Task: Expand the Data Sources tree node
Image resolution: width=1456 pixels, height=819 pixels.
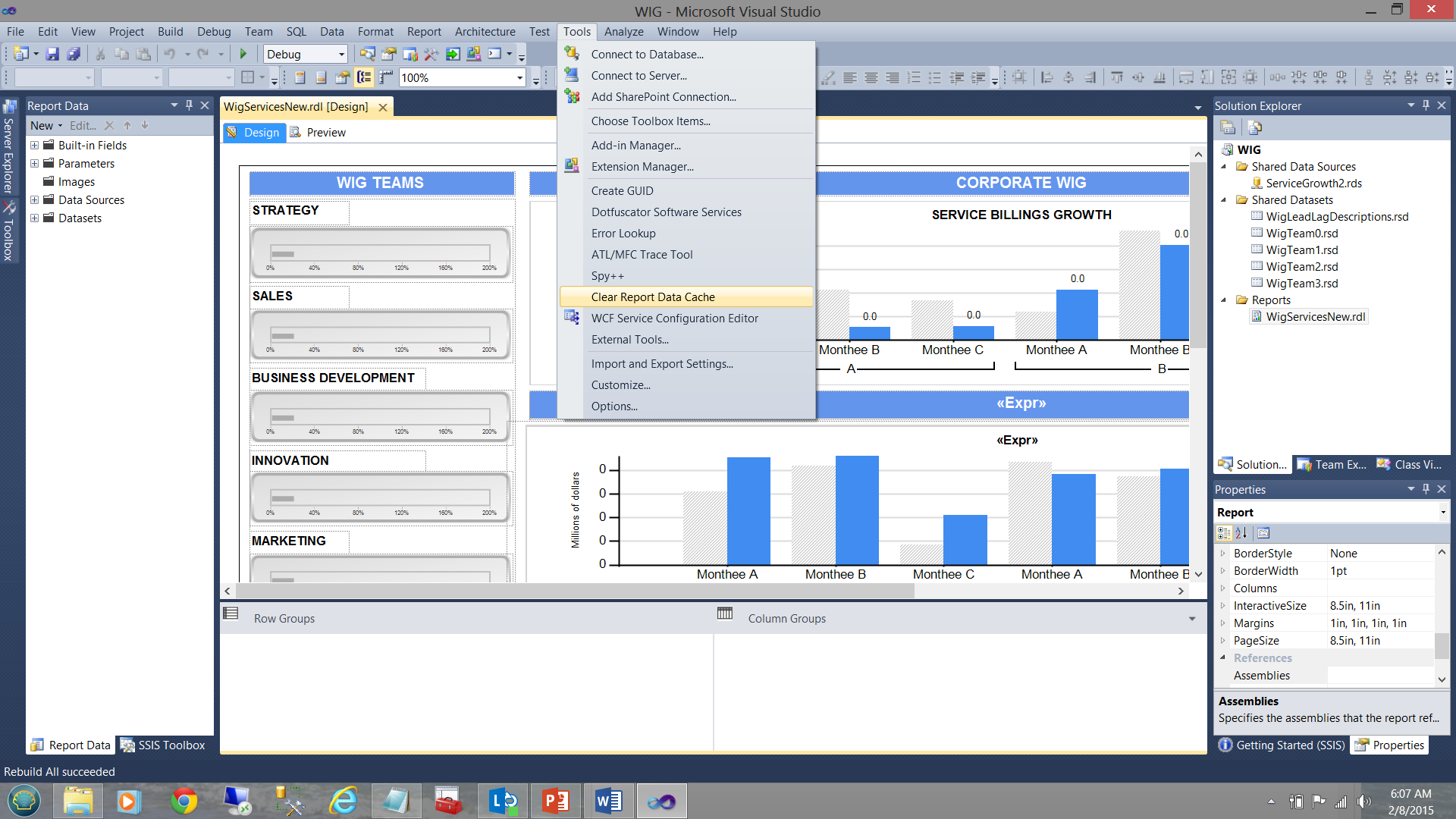Action: [34, 200]
